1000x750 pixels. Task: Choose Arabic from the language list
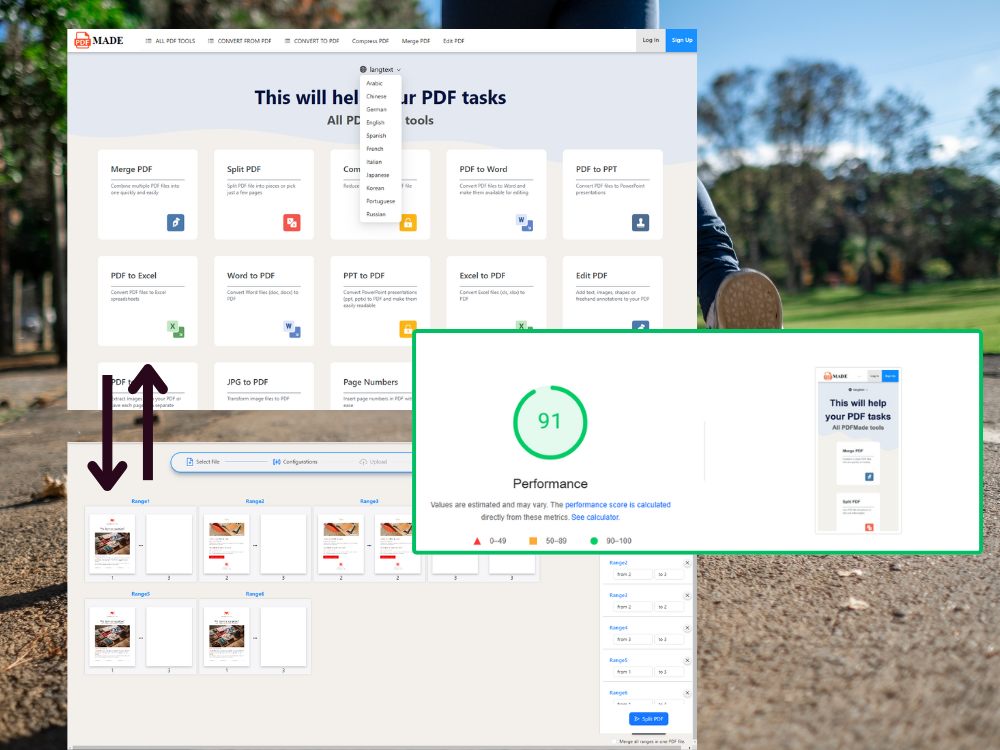[374, 84]
